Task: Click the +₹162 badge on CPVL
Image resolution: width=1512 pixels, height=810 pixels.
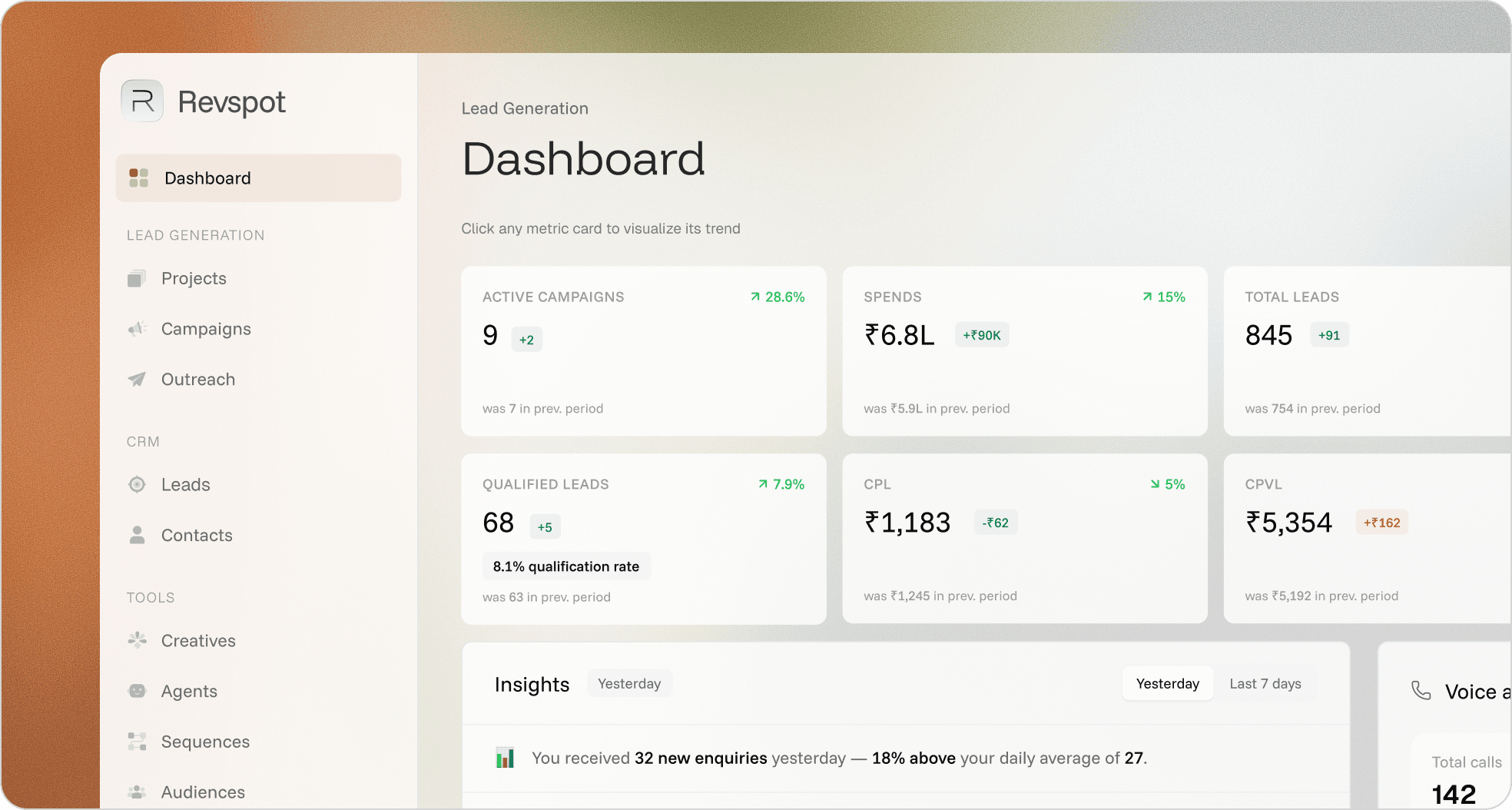Action: click(1381, 523)
